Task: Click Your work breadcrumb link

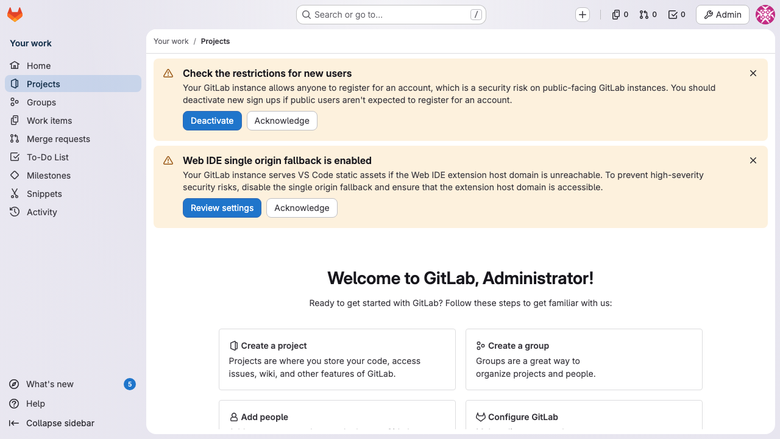Action: [171, 41]
